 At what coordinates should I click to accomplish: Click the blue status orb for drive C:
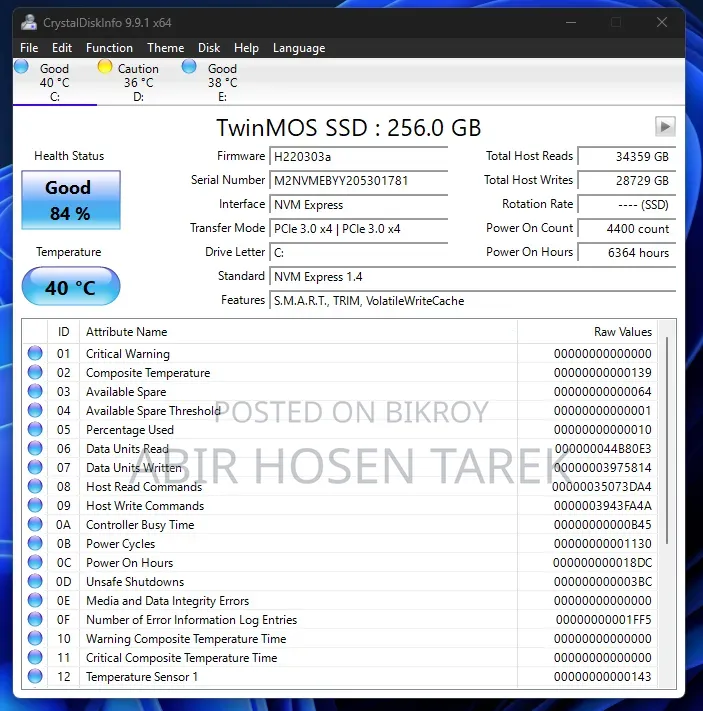[x=21, y=66]
